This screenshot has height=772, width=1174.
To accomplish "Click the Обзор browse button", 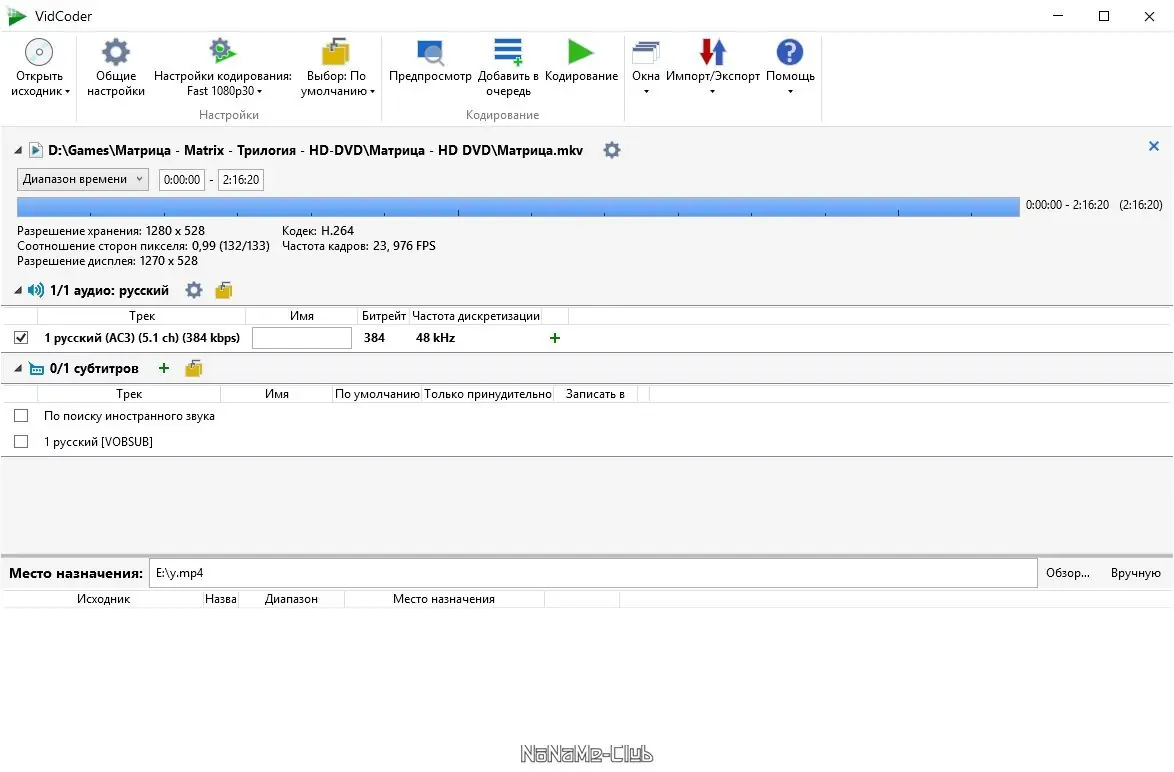I will (x=1068, y=573).
